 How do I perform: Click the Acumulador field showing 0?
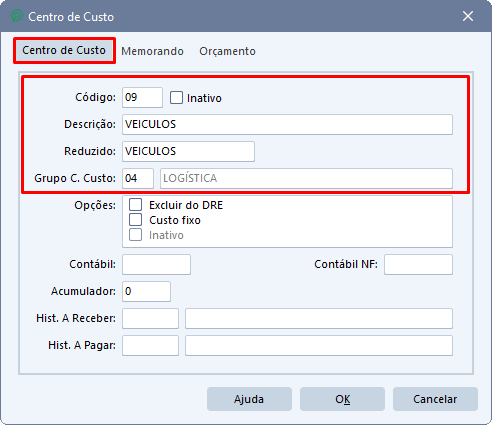[146, 291]
